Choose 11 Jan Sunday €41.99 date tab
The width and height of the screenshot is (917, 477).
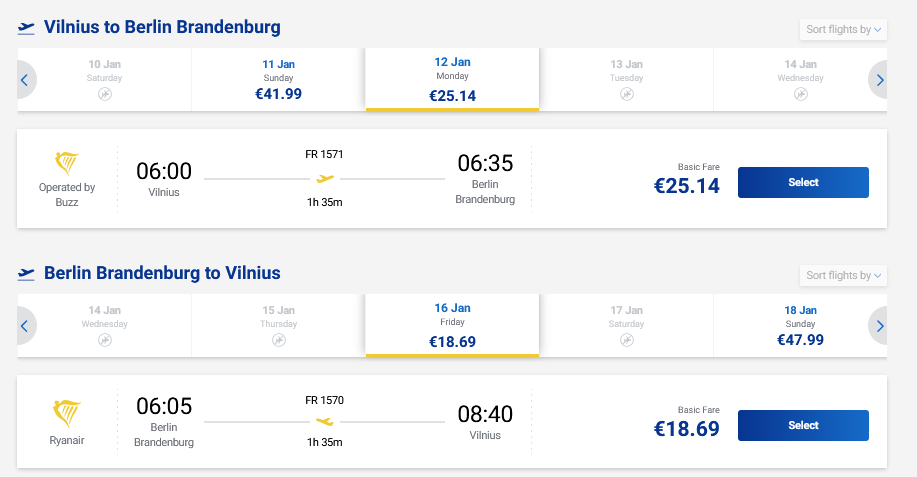click(x=278, y=80)
